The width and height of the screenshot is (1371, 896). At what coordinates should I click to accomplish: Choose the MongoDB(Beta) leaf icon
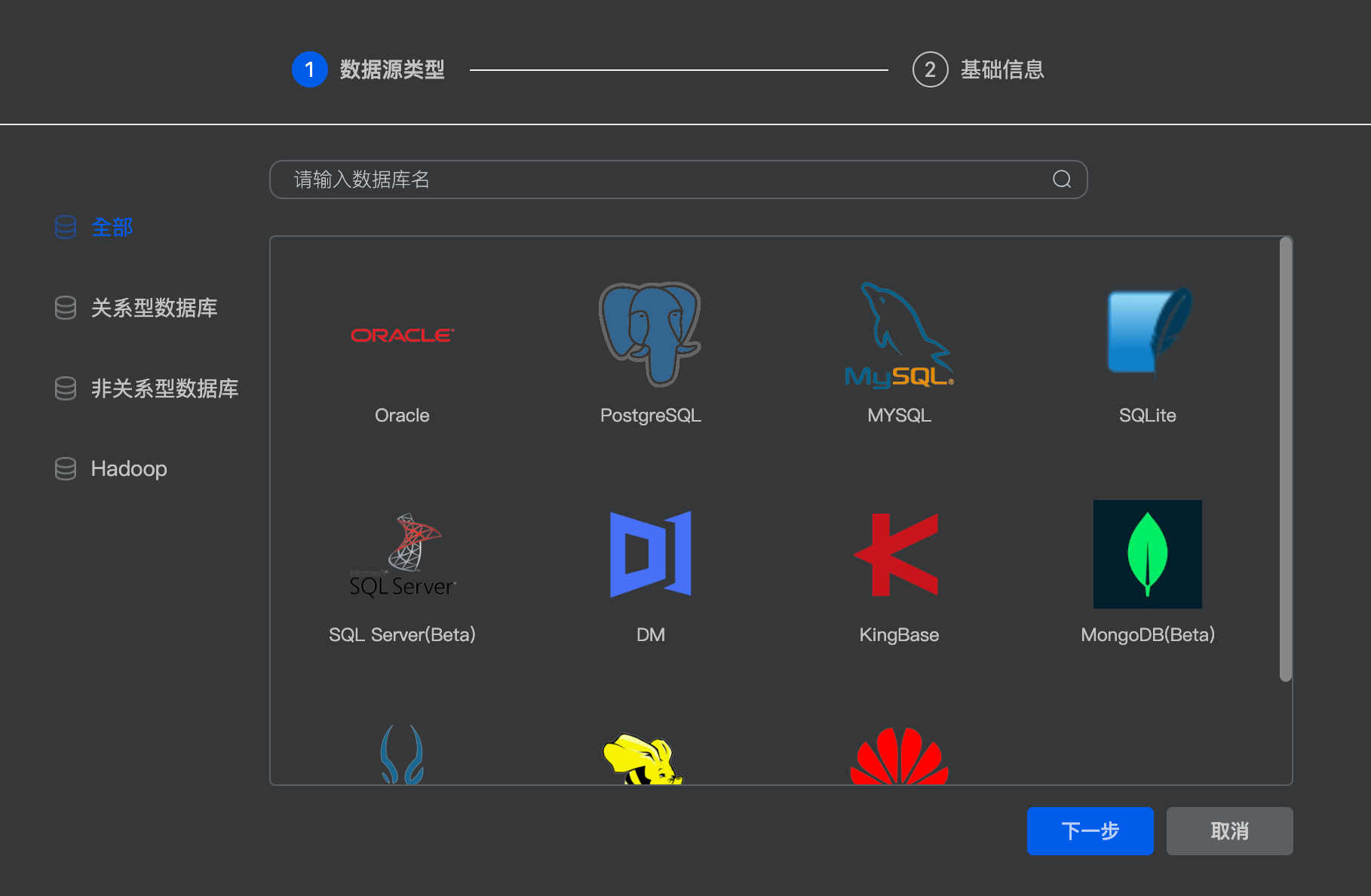[1148, 554]
